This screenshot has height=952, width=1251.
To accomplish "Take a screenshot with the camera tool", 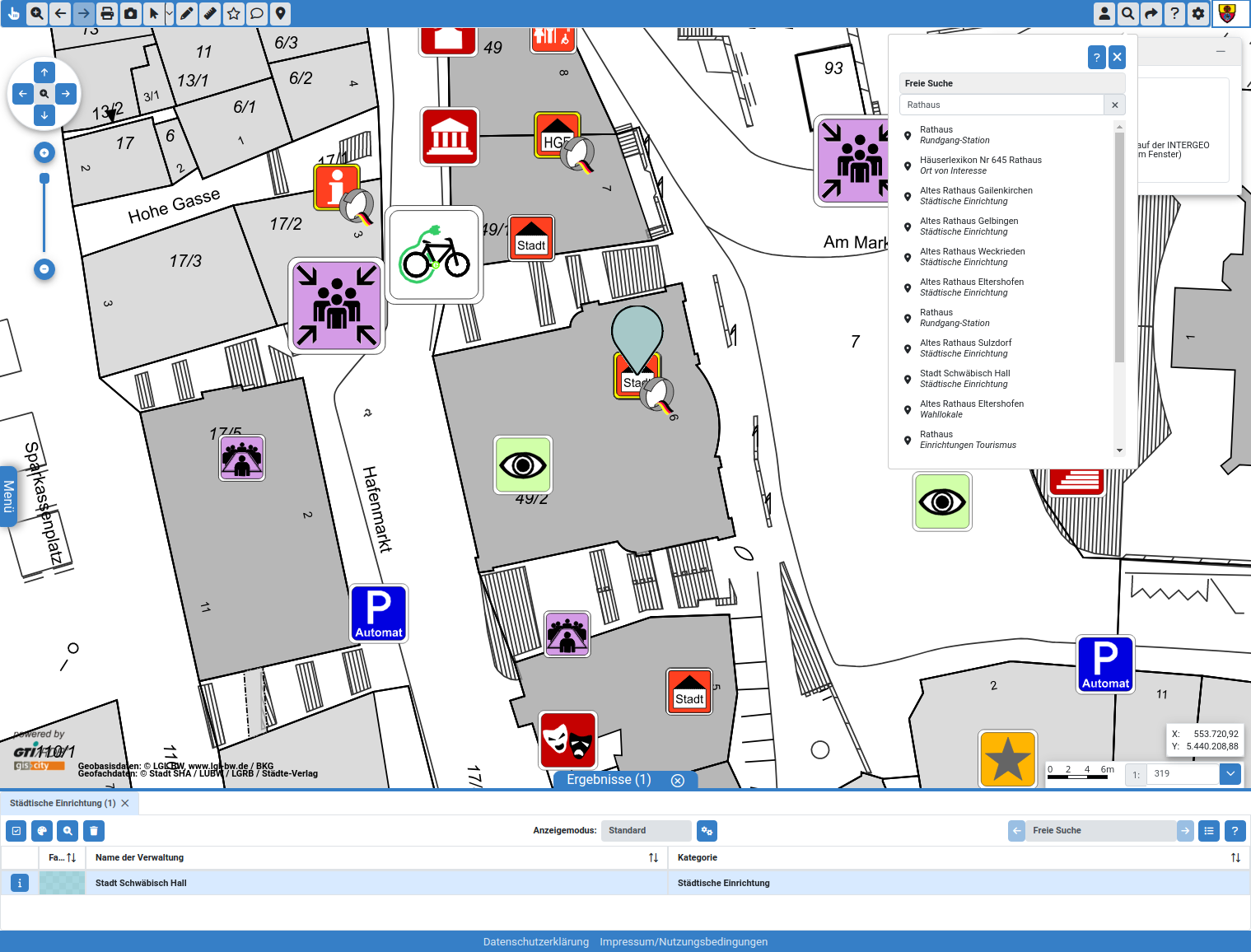I will coord(131,13).
